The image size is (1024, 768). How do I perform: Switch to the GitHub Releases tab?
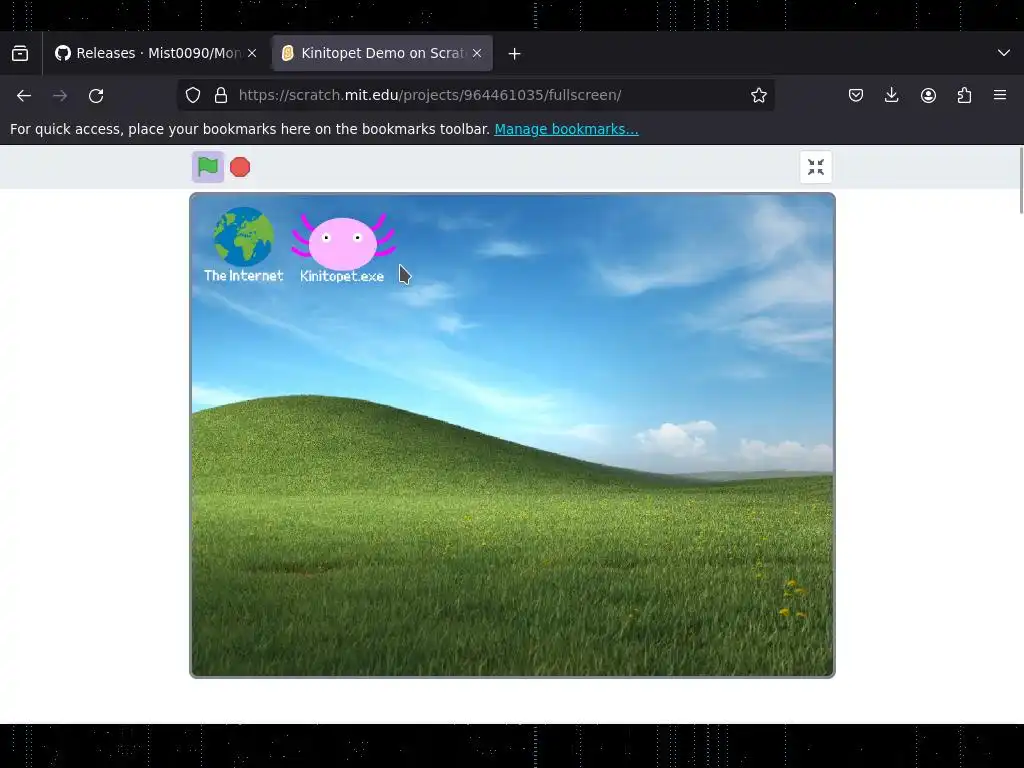coord(149,54)
